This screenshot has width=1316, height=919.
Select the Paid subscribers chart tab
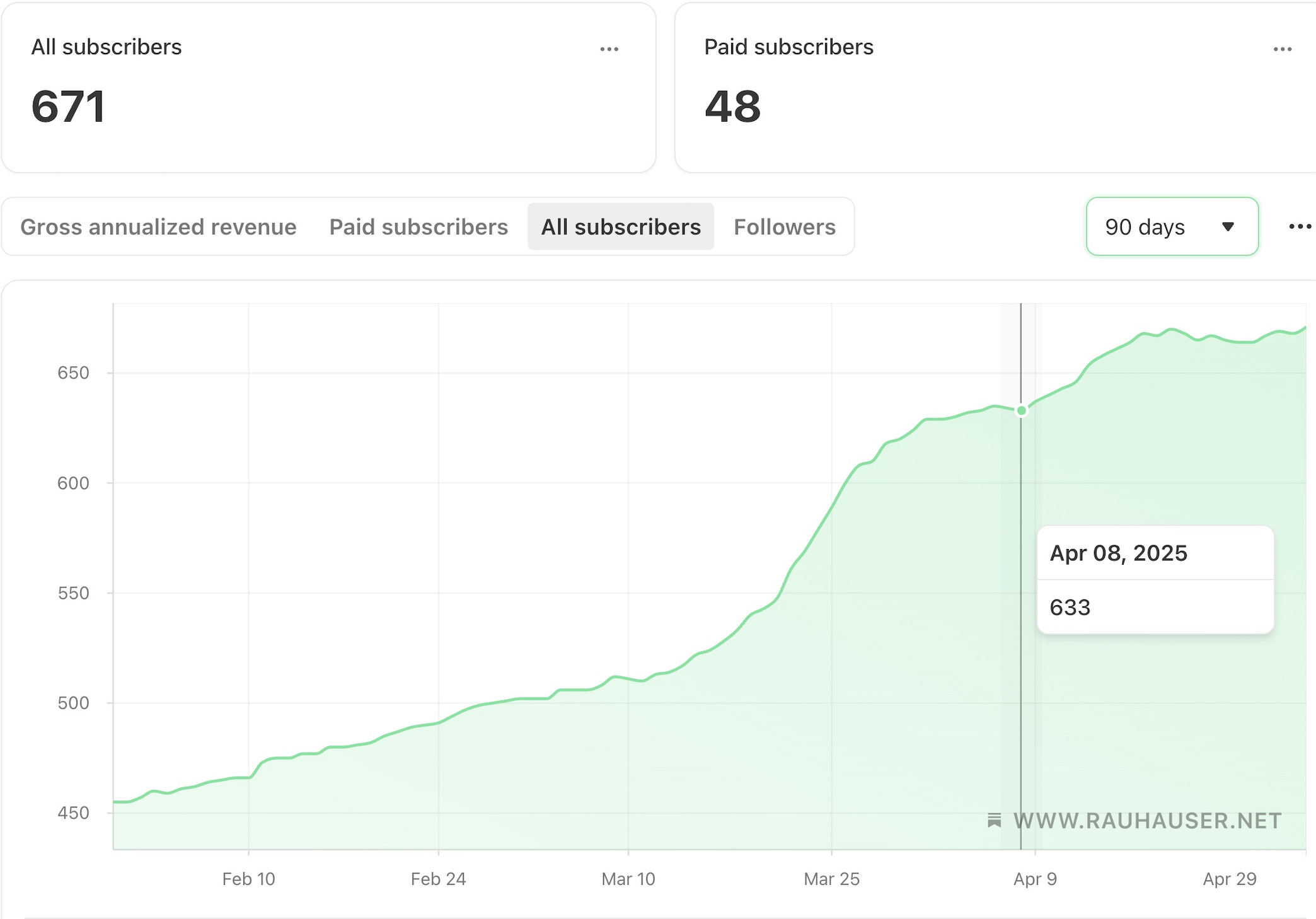pos(418,227)
